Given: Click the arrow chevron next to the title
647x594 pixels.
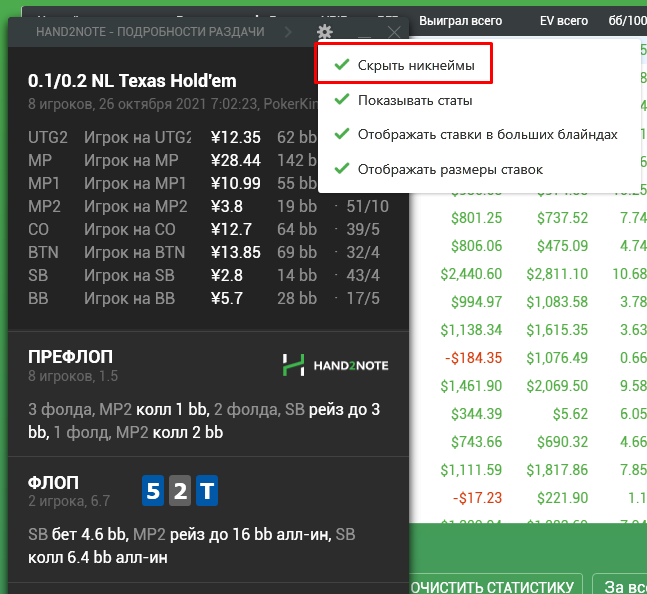Looking at the screenshot, I should [288, 32].
